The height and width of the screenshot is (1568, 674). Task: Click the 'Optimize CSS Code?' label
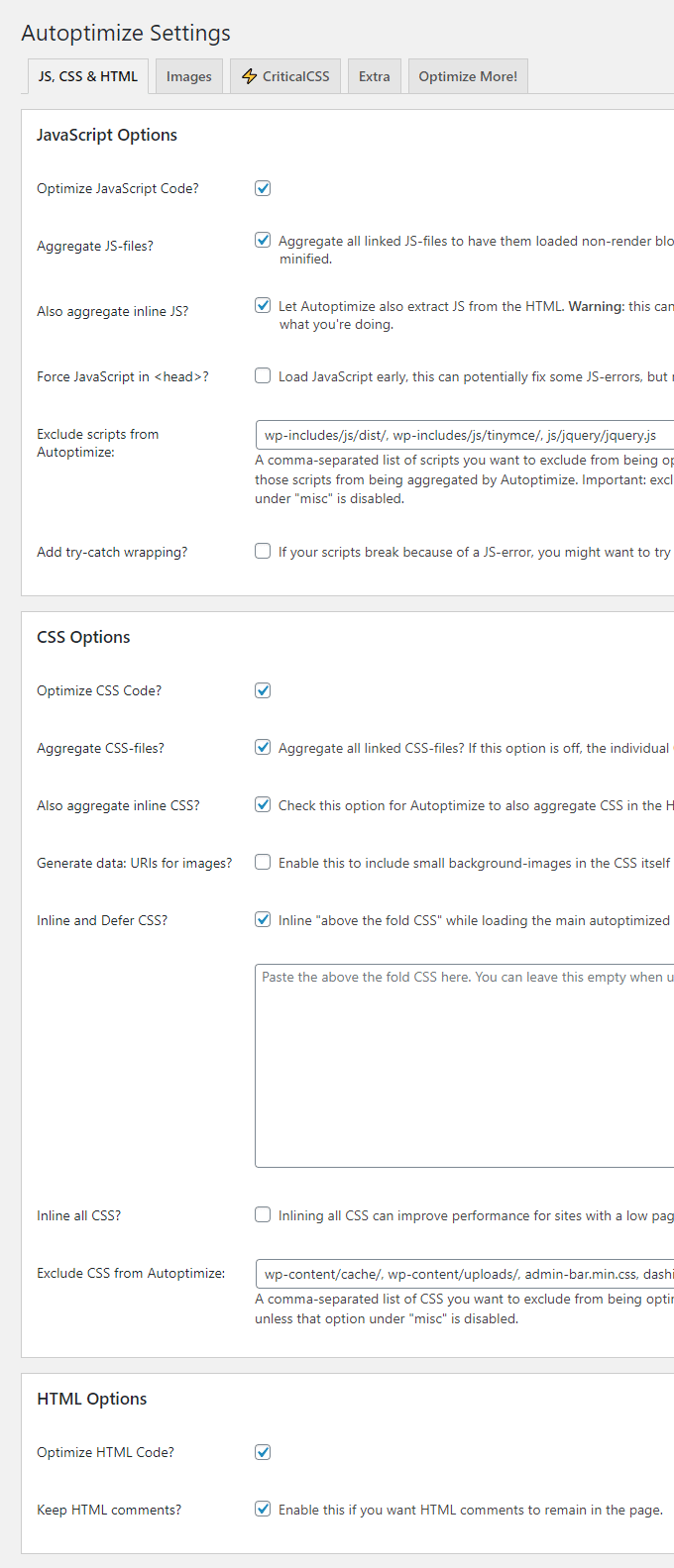point(99,690)
